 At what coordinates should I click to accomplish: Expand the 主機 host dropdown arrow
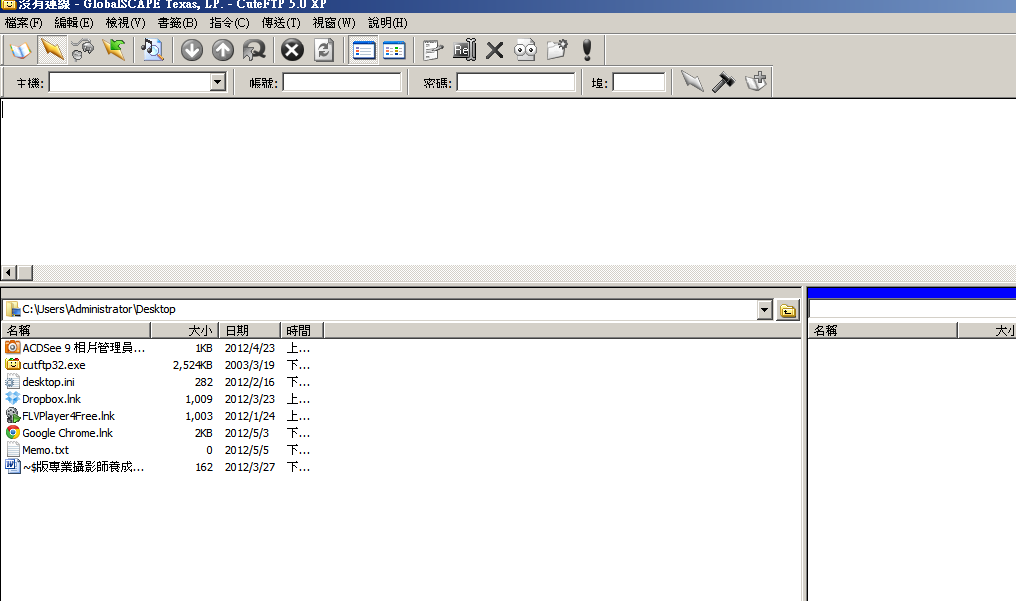click(218, 82)
